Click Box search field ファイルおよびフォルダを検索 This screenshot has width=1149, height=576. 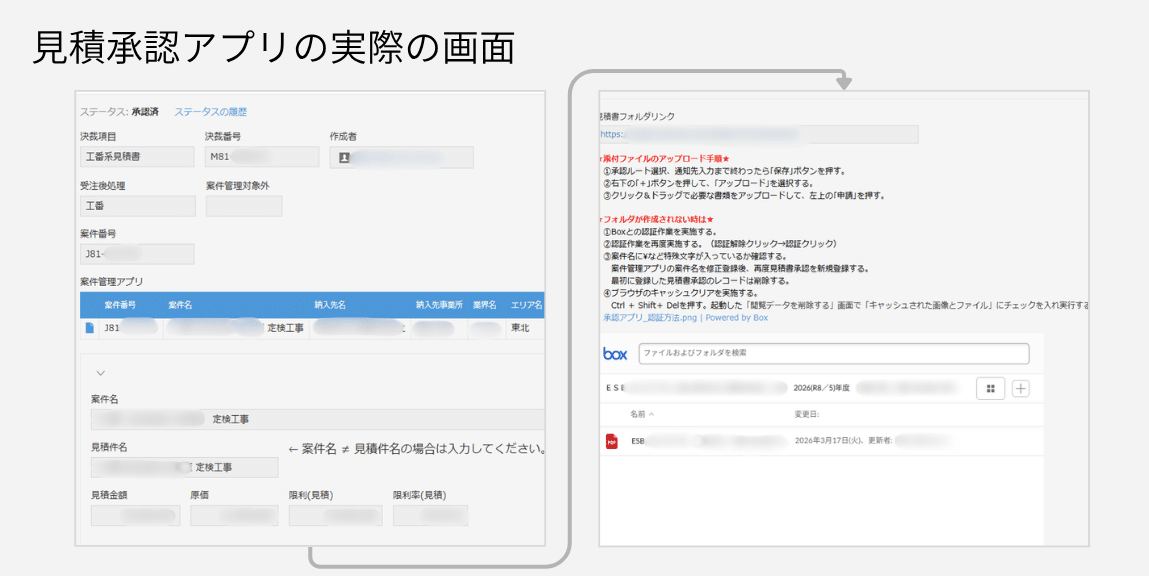tap(833, 354)
